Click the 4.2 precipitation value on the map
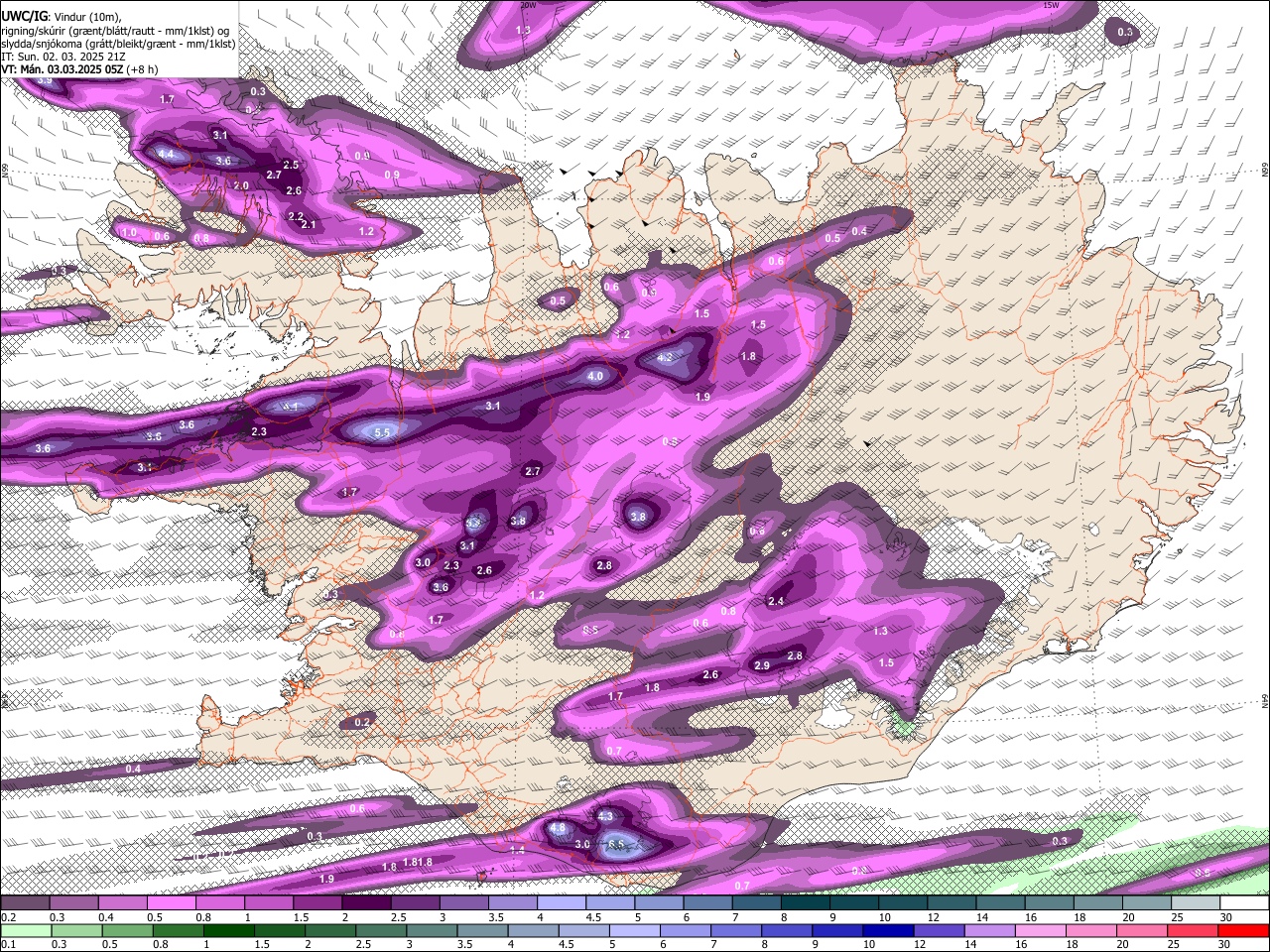Image resolution: width=1270 pixels, height=952 pixels. point(665,358)
